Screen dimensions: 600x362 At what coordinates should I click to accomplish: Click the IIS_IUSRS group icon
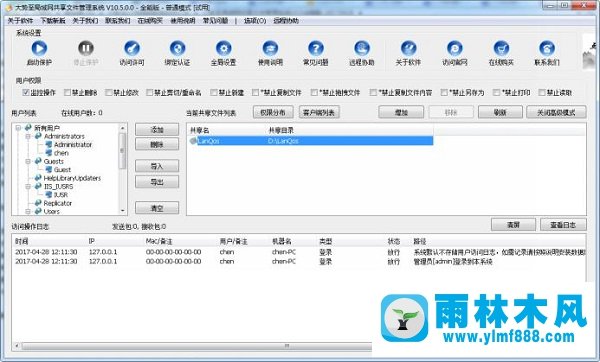pyautogui.click(x=38, y=186)
